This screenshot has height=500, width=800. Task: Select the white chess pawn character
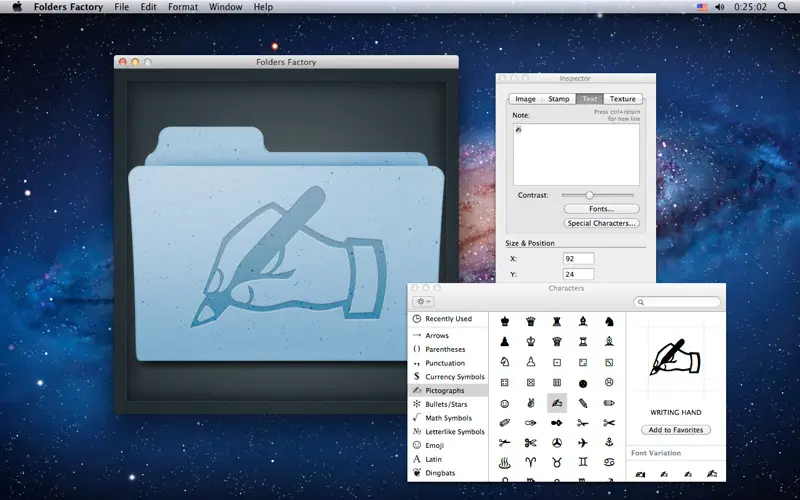[531, 362]
